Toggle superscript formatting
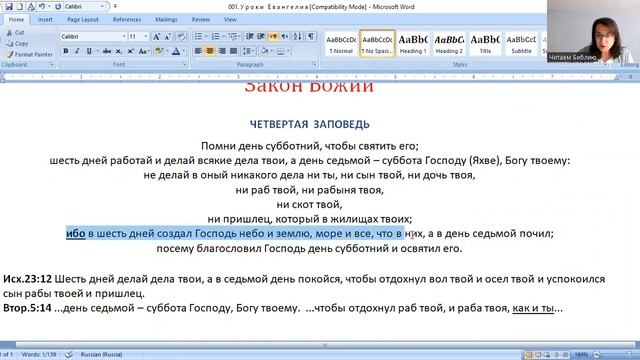Viewport: 640px width, 360px height. [x=130, y=51]
